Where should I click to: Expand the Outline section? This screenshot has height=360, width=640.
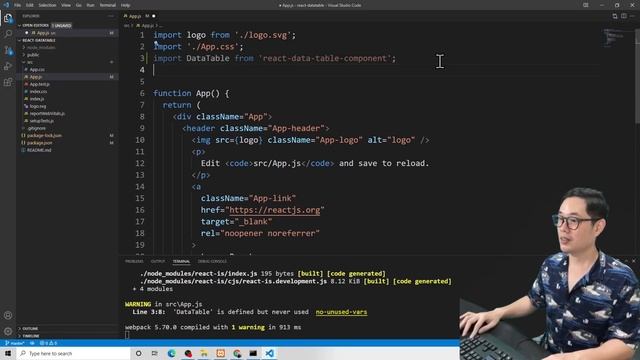point(67,328)
